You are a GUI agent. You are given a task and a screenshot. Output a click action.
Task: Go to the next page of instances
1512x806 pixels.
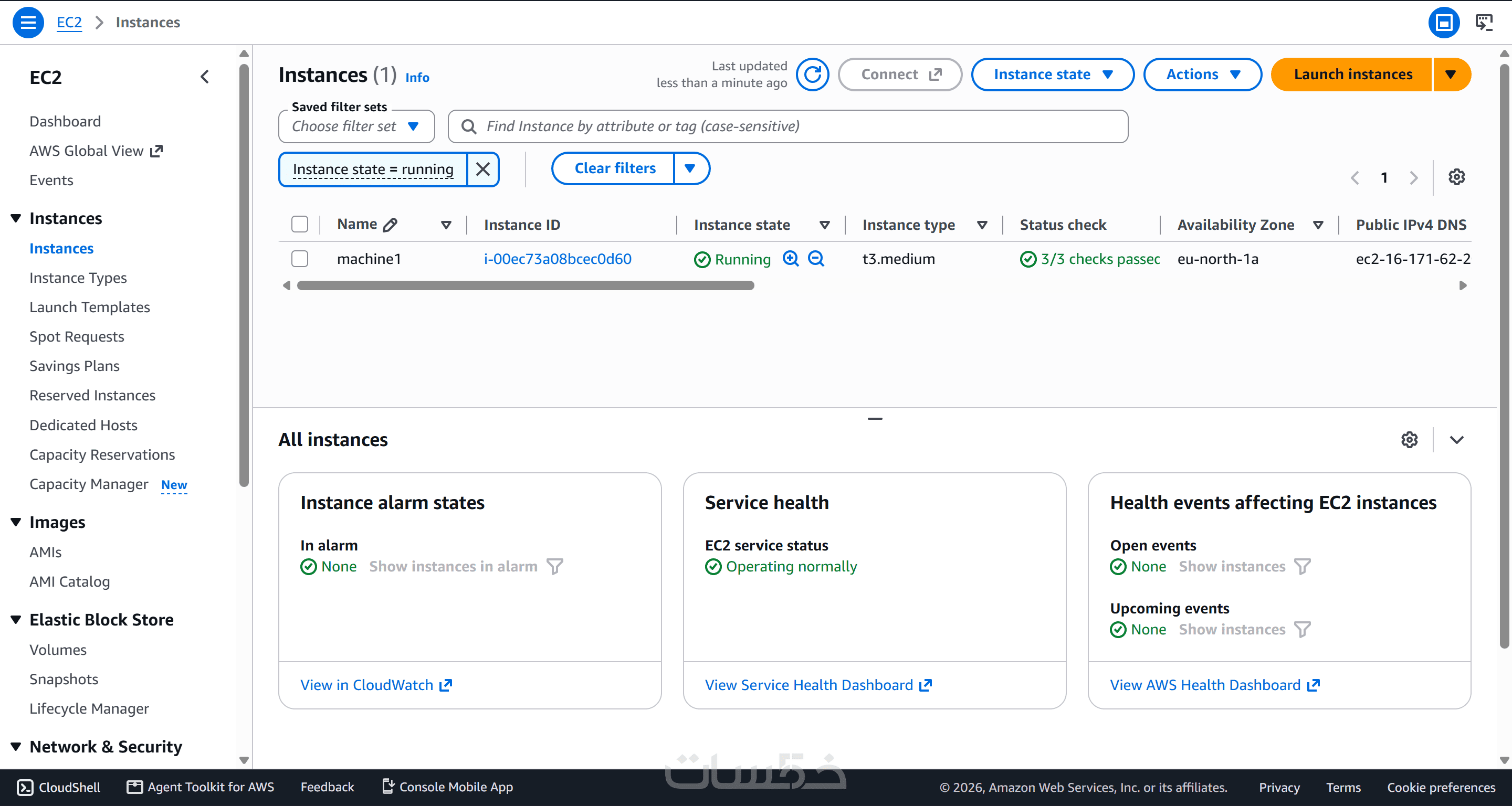[x=1414, y=177]
